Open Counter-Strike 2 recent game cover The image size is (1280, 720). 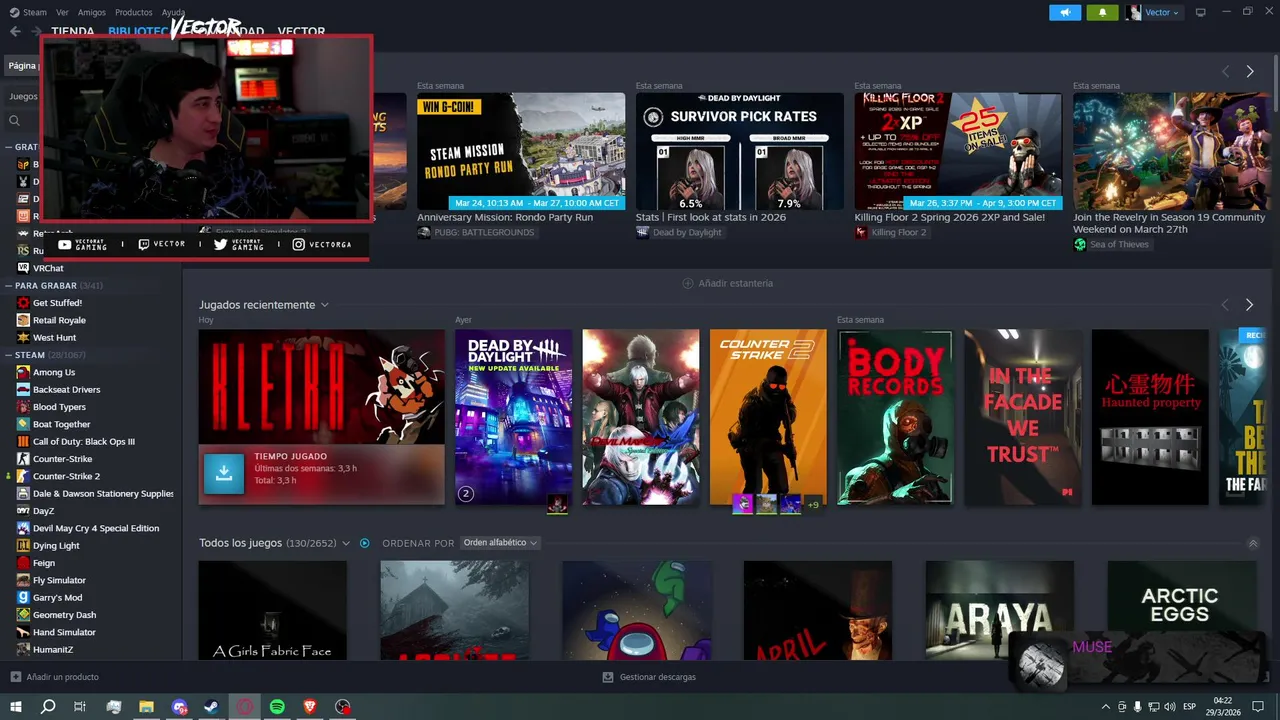768,417
